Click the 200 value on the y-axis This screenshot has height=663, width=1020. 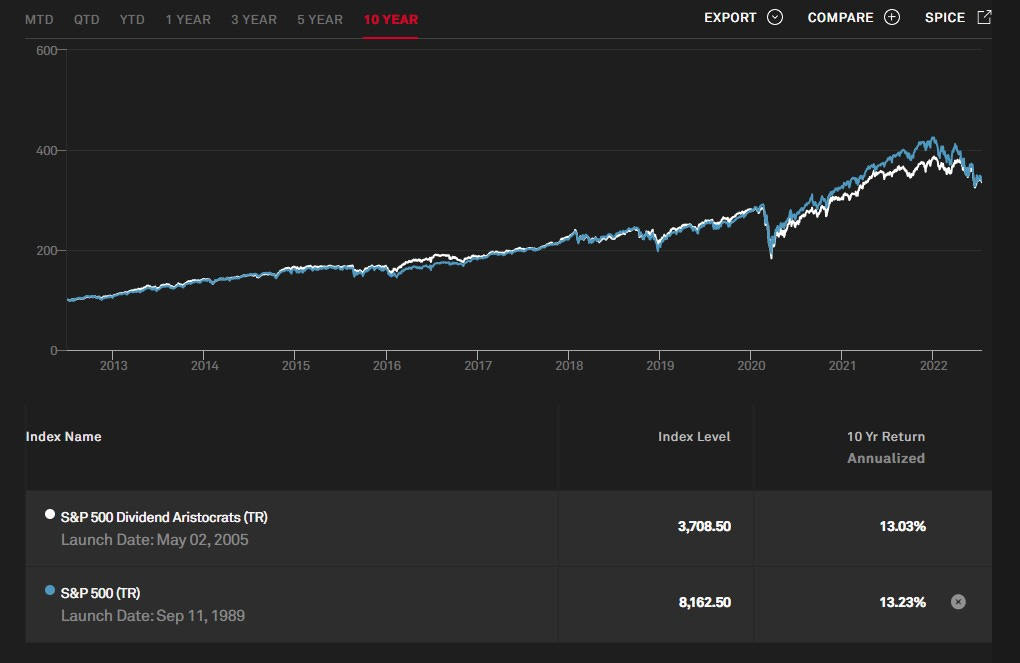click(x=47, y=250)
